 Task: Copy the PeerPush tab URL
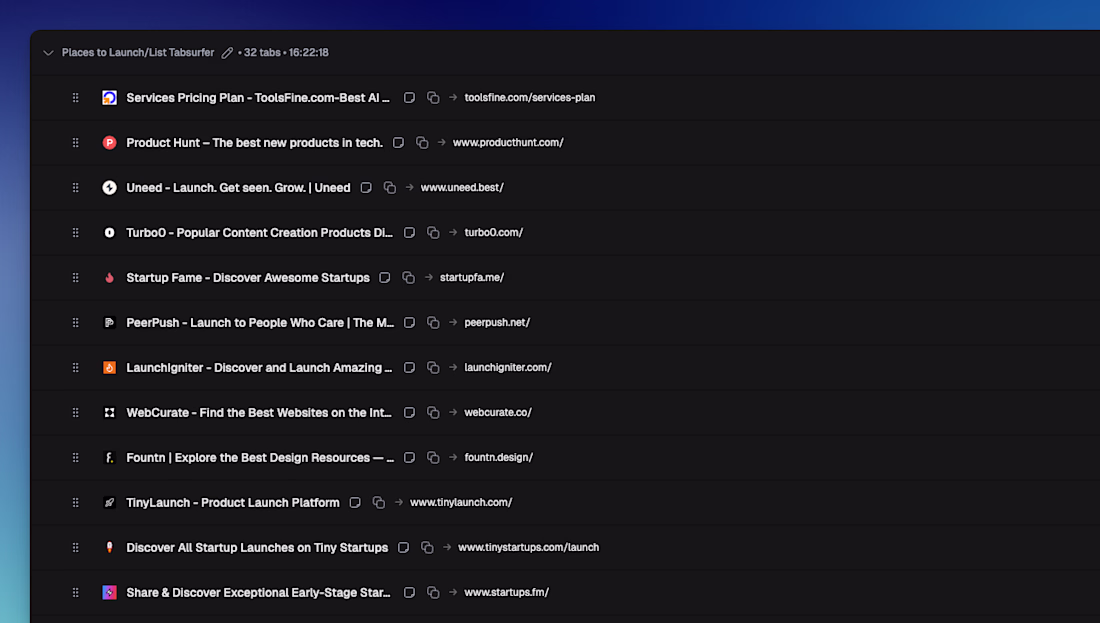(433, 323)
